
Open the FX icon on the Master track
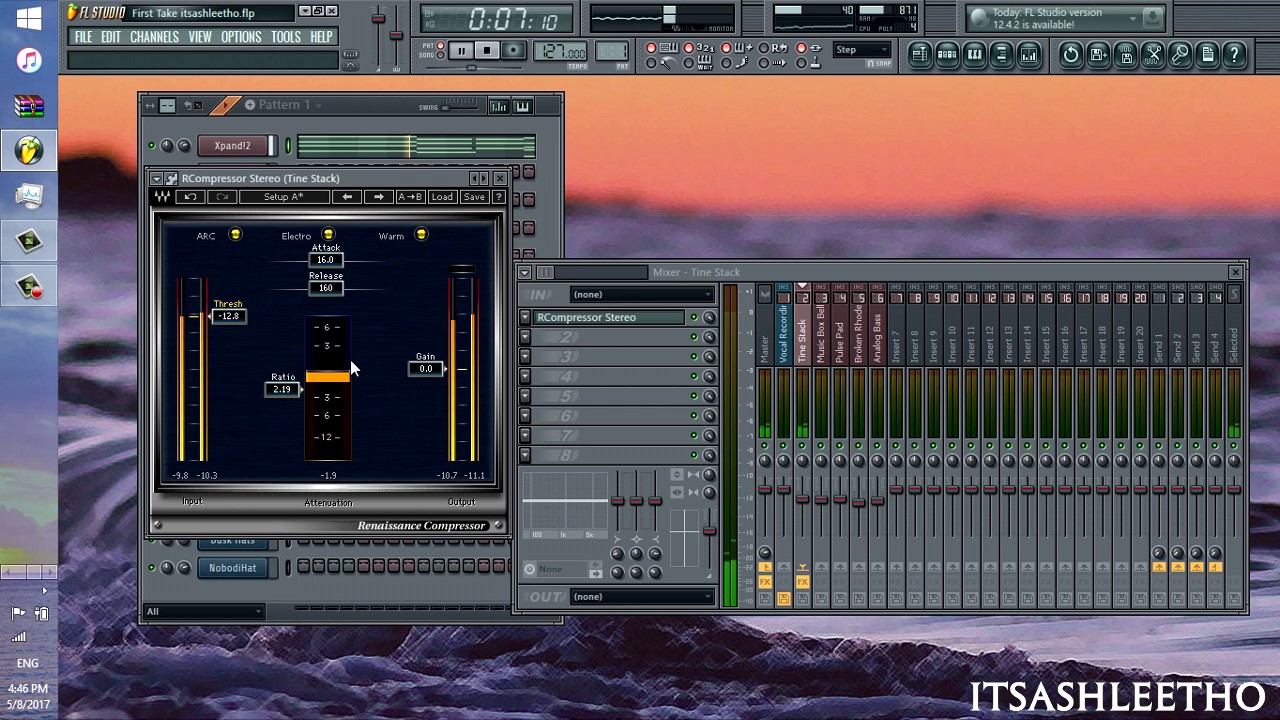coord(765,582)
